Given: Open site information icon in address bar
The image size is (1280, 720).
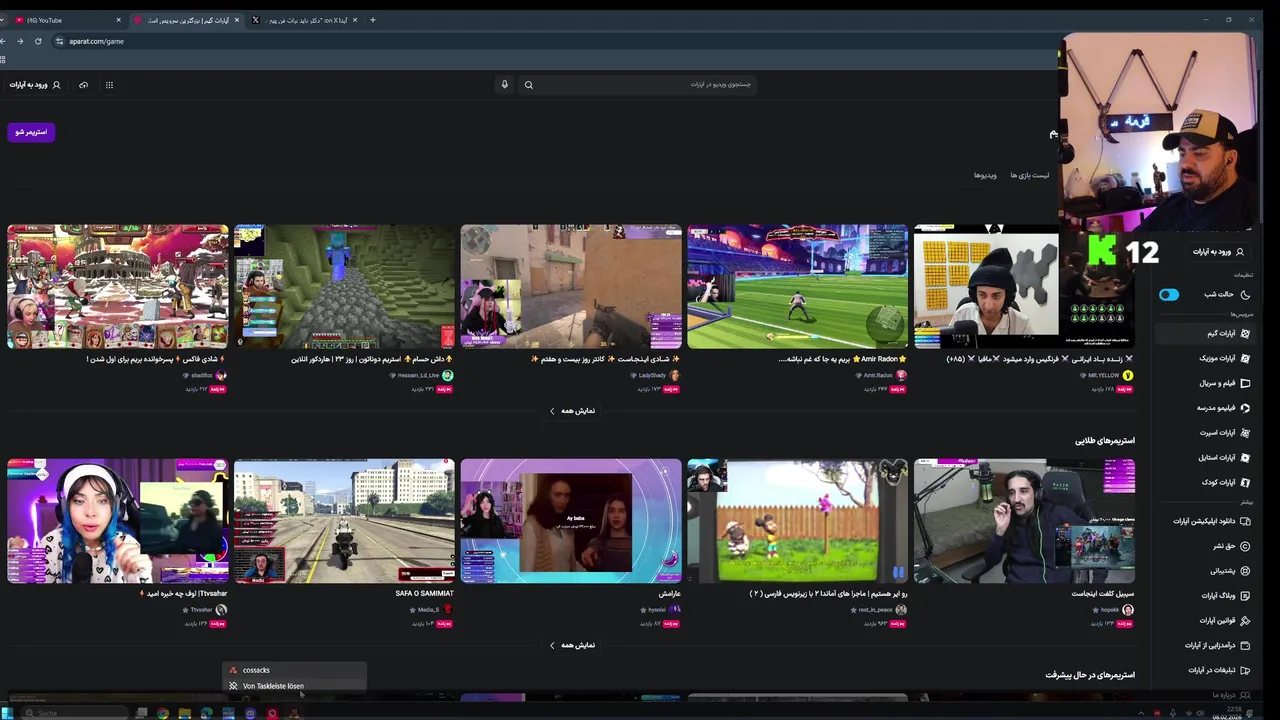Looking at the screenshot, I should click(59, 41).
